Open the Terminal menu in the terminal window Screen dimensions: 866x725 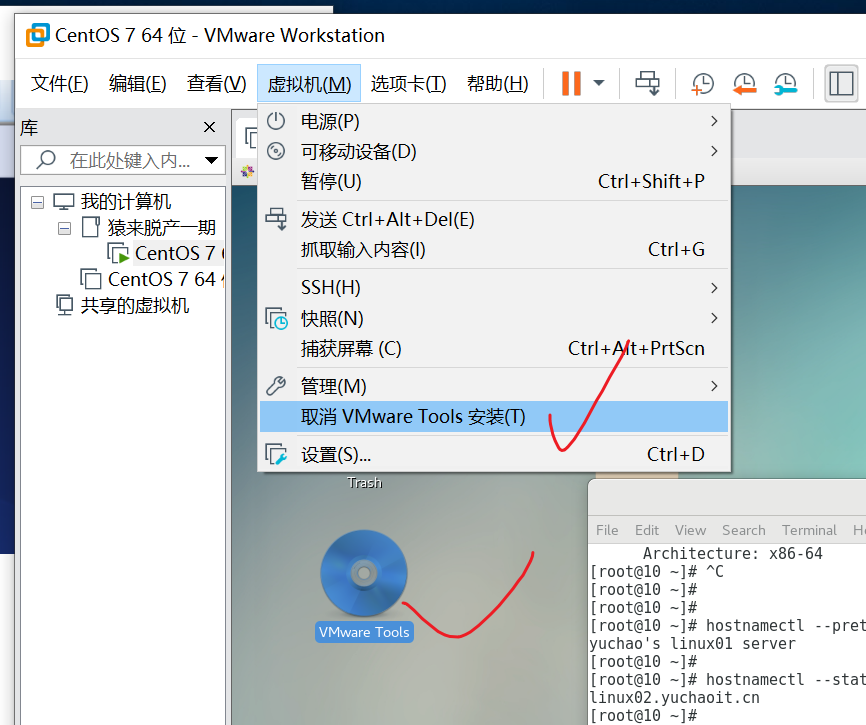808,530
